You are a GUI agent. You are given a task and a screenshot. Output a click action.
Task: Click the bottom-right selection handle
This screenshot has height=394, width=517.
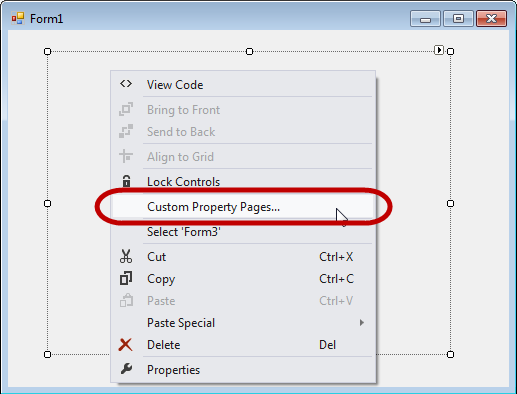[x=450, y=354]
